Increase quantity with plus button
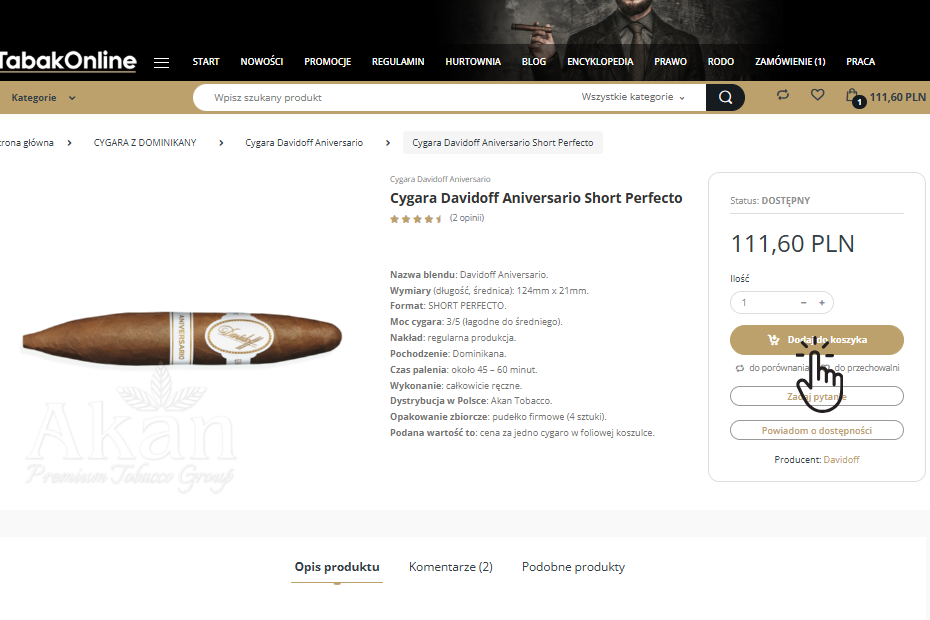 pos(822,302)
